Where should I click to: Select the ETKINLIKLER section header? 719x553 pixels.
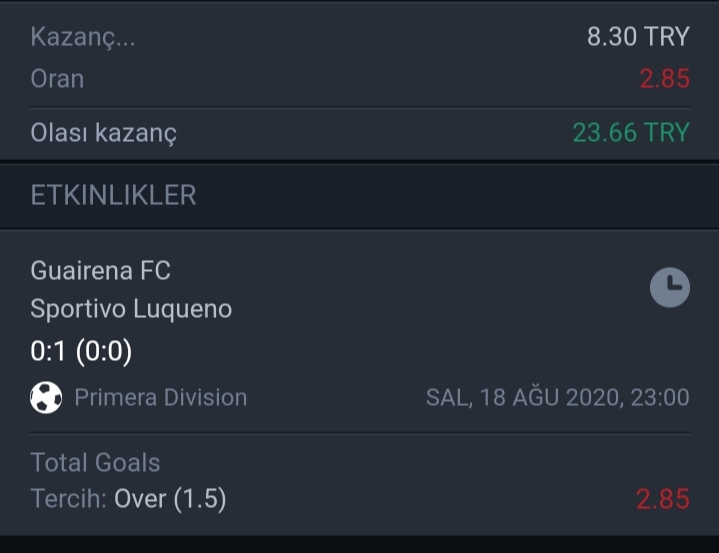pyautogui.click(x=113, y=195)
